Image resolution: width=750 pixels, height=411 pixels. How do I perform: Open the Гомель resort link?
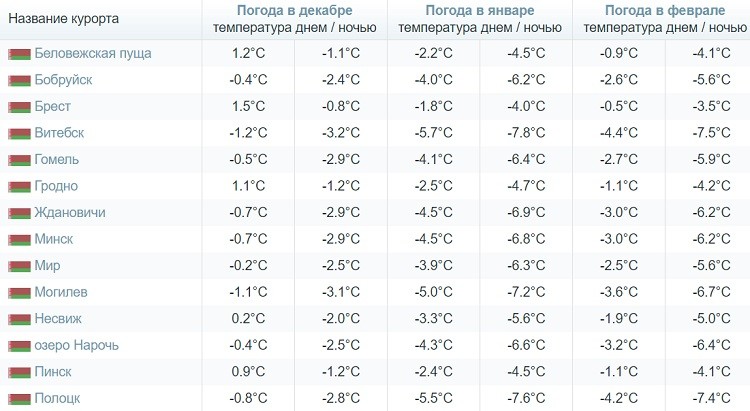coord(57,159)
